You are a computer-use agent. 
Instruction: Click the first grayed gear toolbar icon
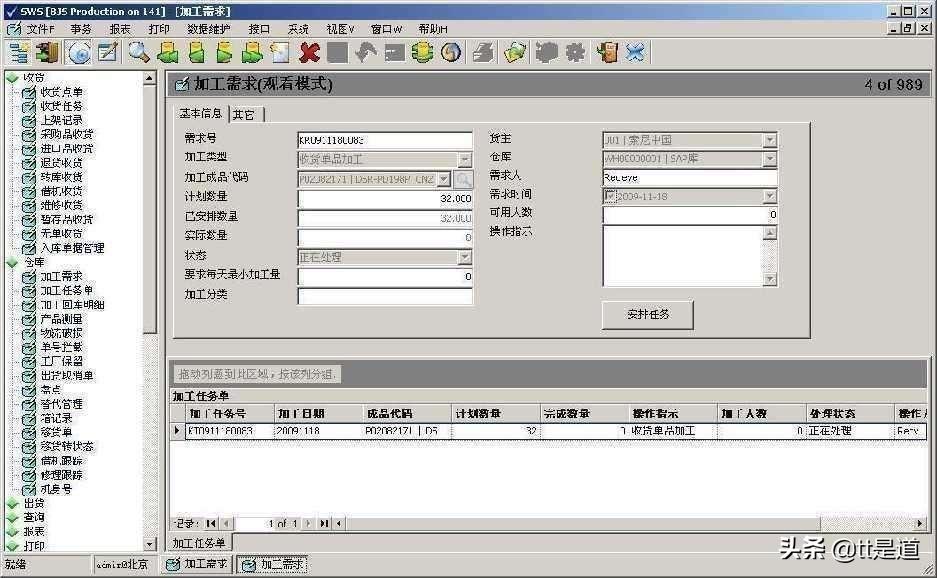(x=546, y=53)
